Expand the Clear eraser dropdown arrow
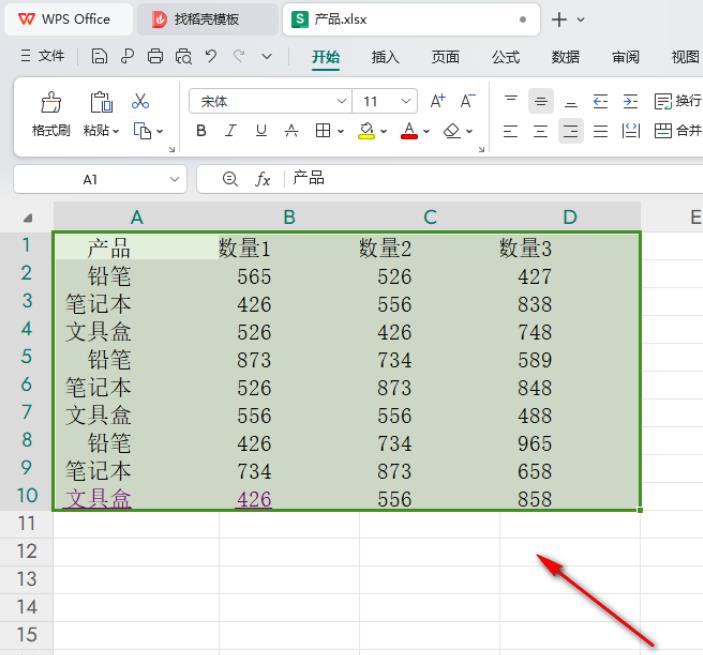Screen dimensions: 703x655 [469, 131]
